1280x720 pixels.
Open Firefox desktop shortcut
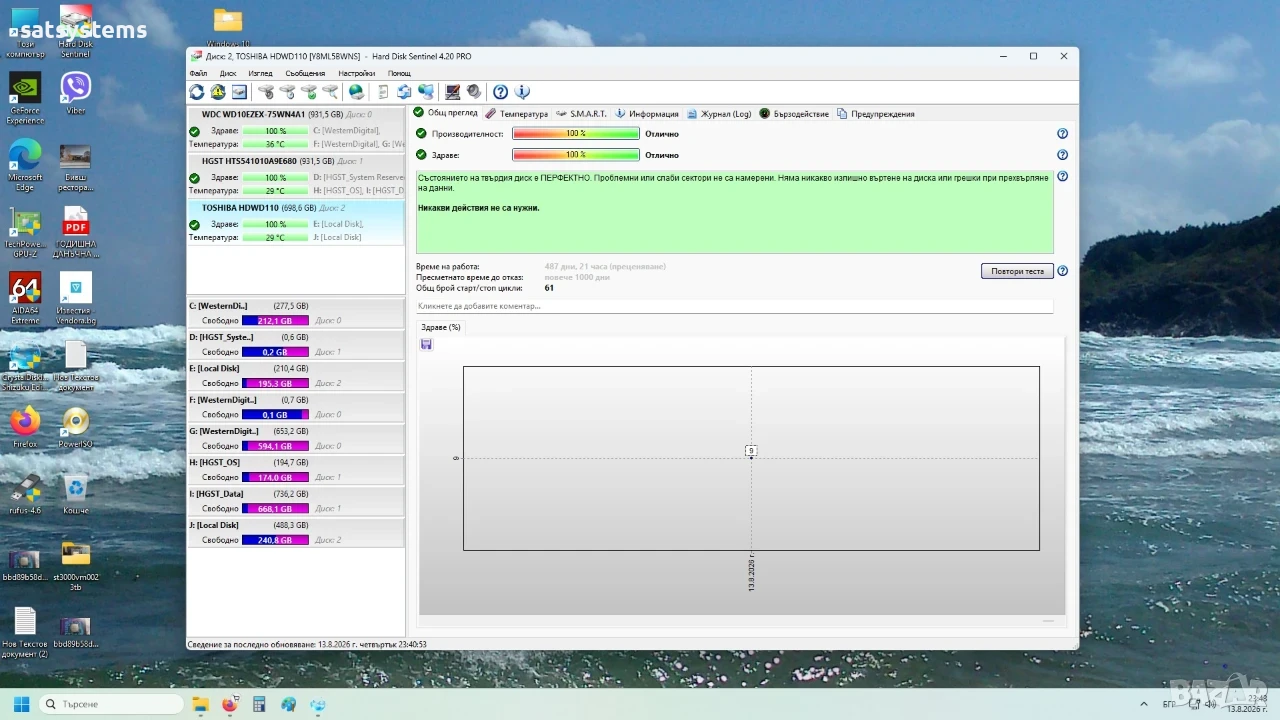pyautogui.click(x=25, y=428)
